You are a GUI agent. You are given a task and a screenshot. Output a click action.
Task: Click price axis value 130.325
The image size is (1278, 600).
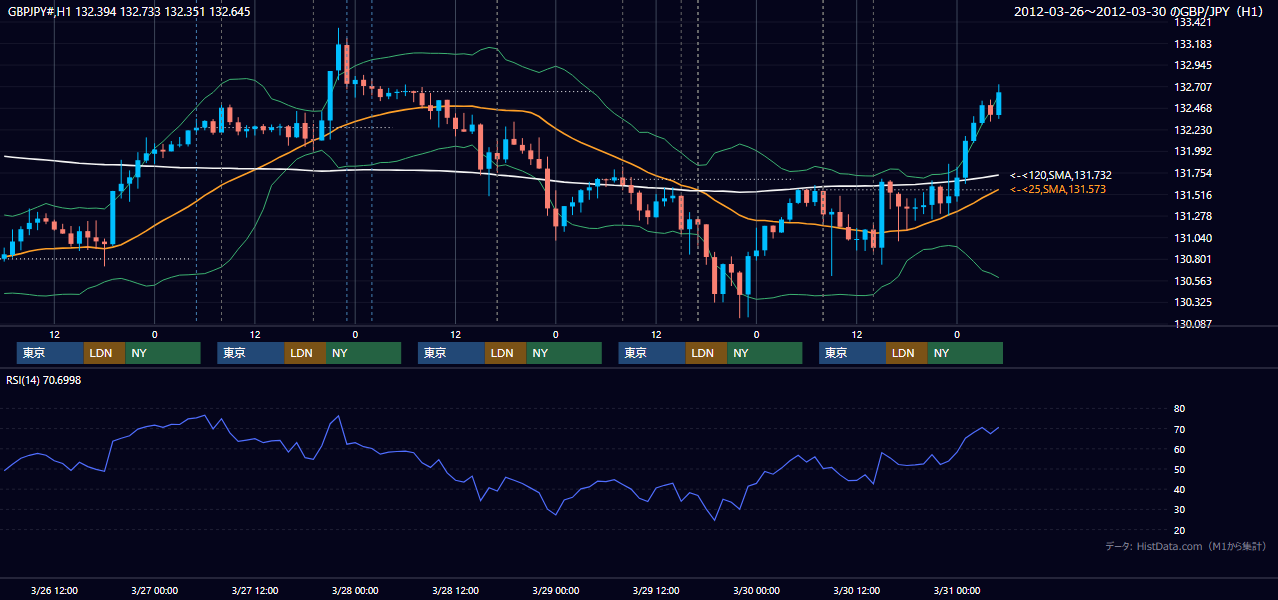pos(1193,303)
